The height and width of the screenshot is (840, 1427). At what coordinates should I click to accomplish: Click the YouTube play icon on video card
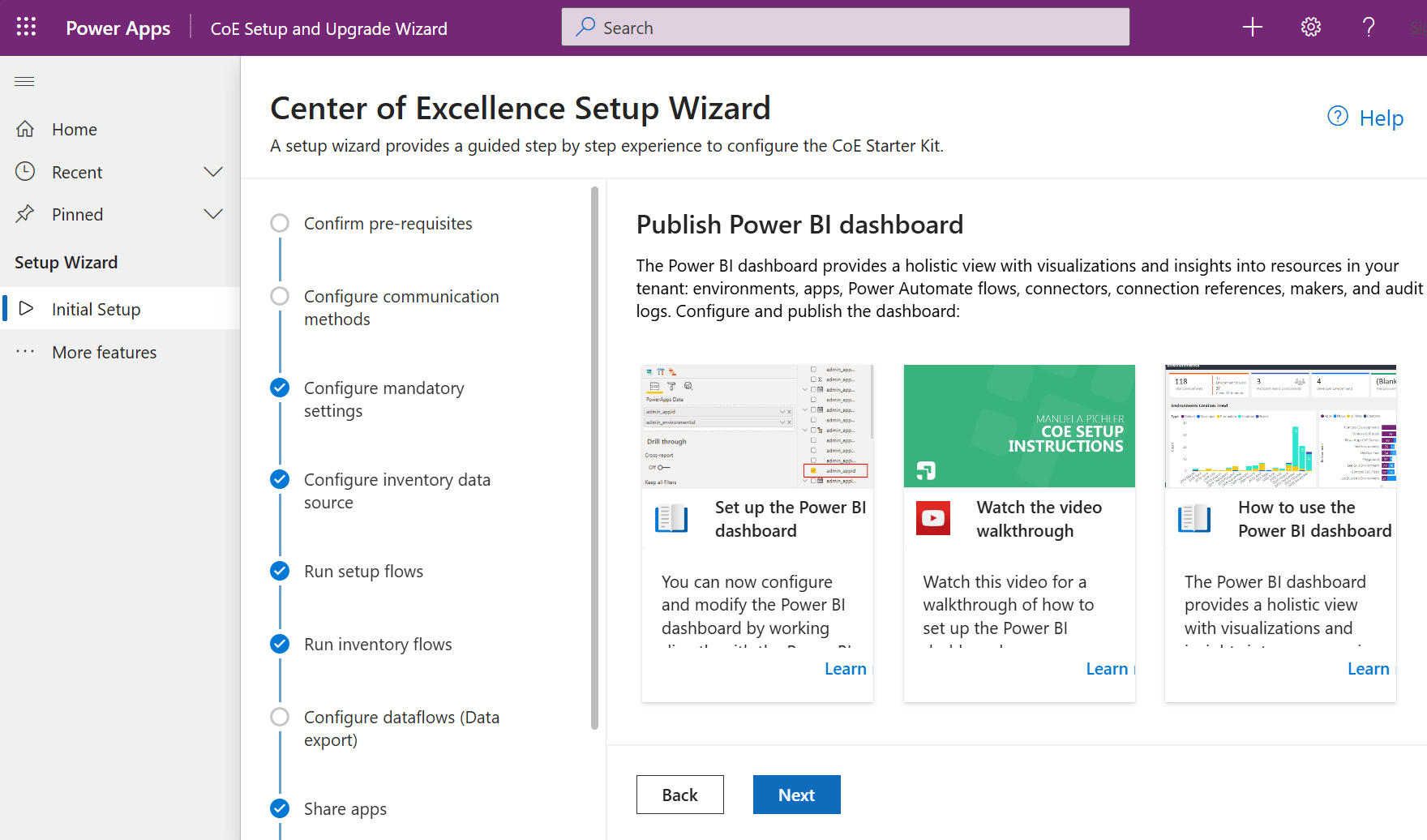click(x=933, y=518)
